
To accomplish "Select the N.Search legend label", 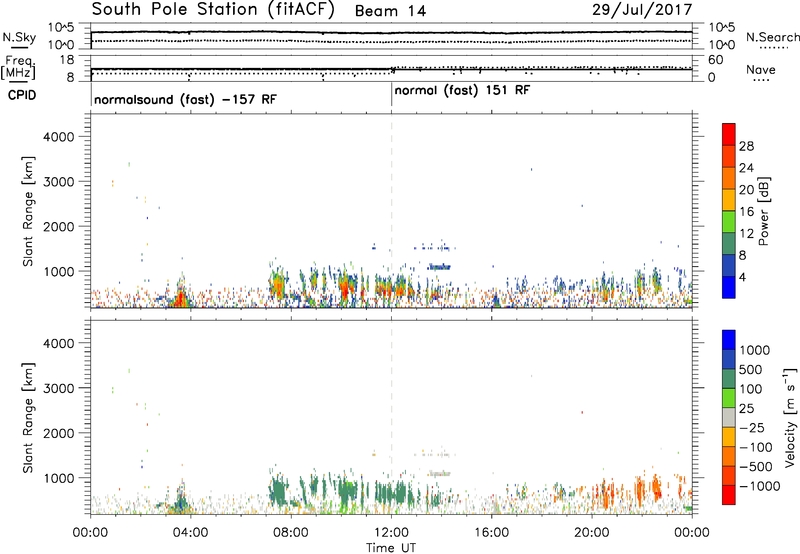I will 773,37.
